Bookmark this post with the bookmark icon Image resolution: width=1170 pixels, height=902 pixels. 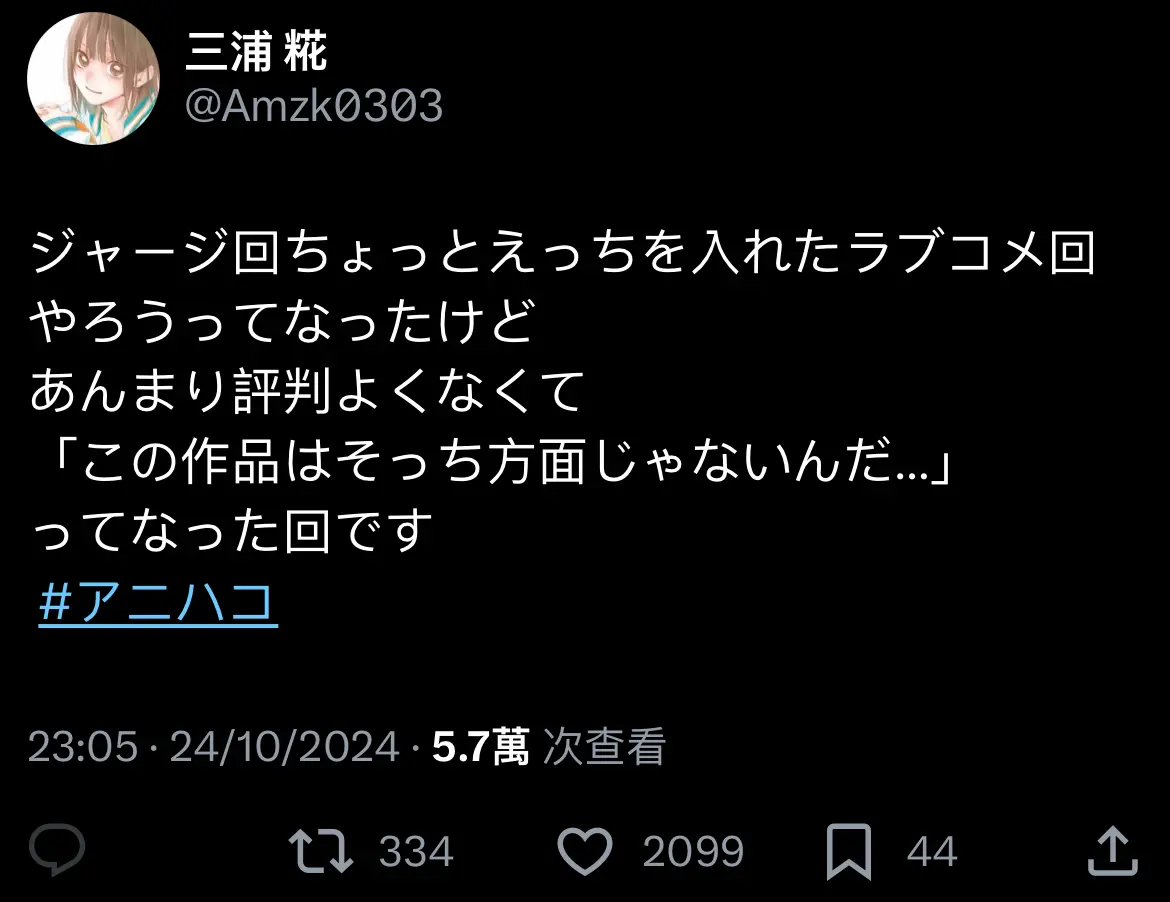click(849, 851)
